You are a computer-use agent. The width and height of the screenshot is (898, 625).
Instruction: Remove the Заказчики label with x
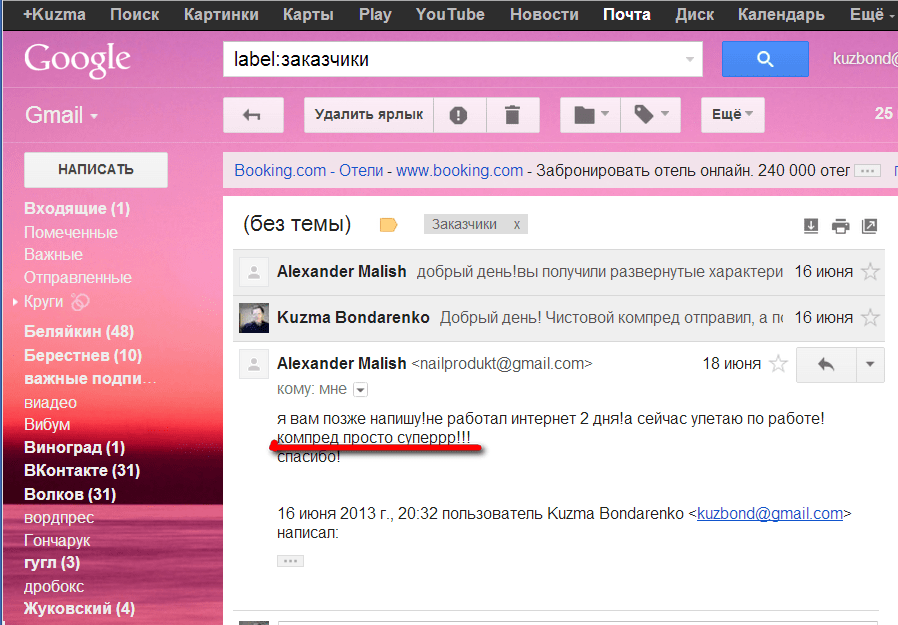click(517, 225)
